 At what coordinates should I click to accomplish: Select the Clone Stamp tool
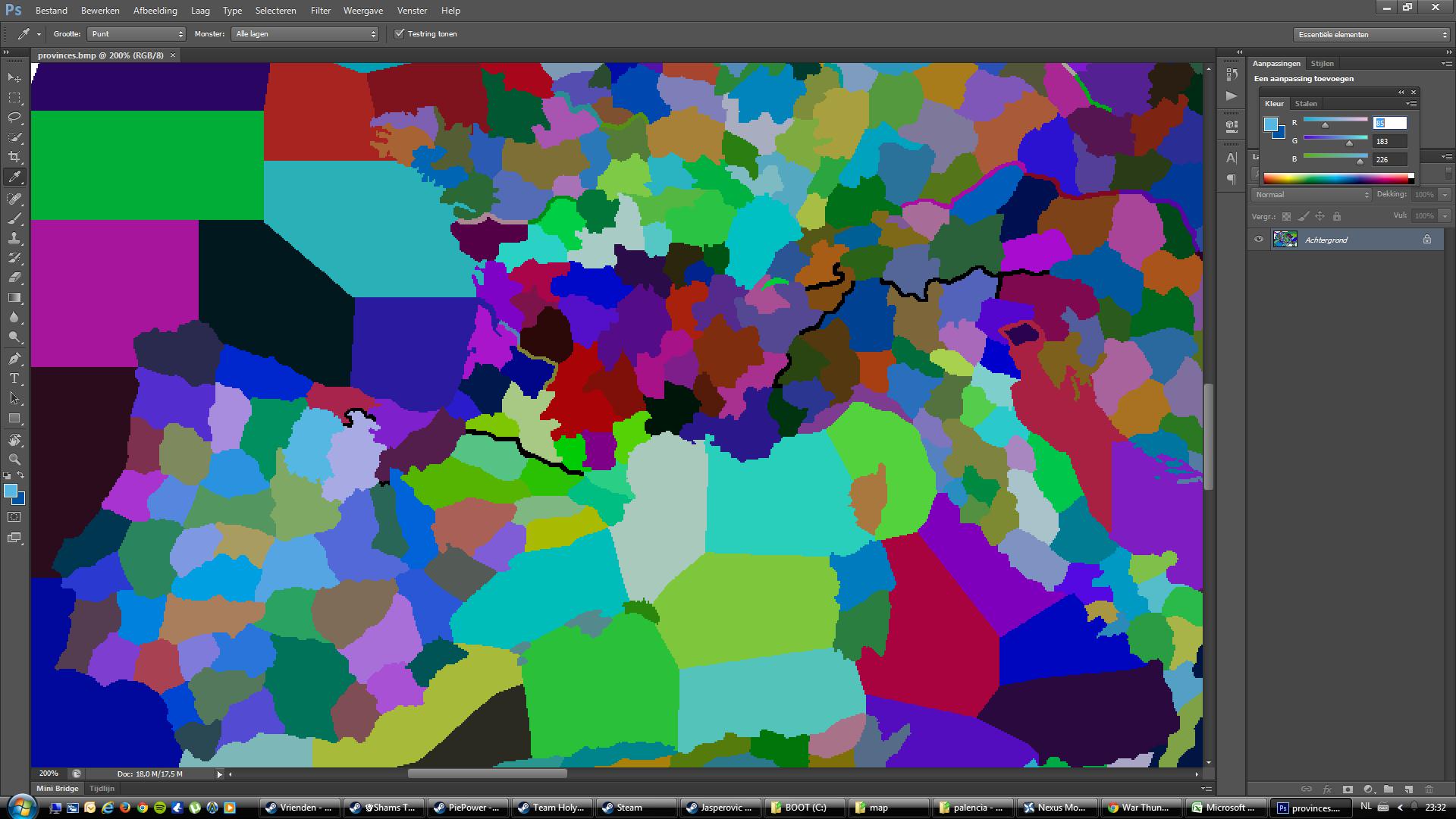pos(14,238)
